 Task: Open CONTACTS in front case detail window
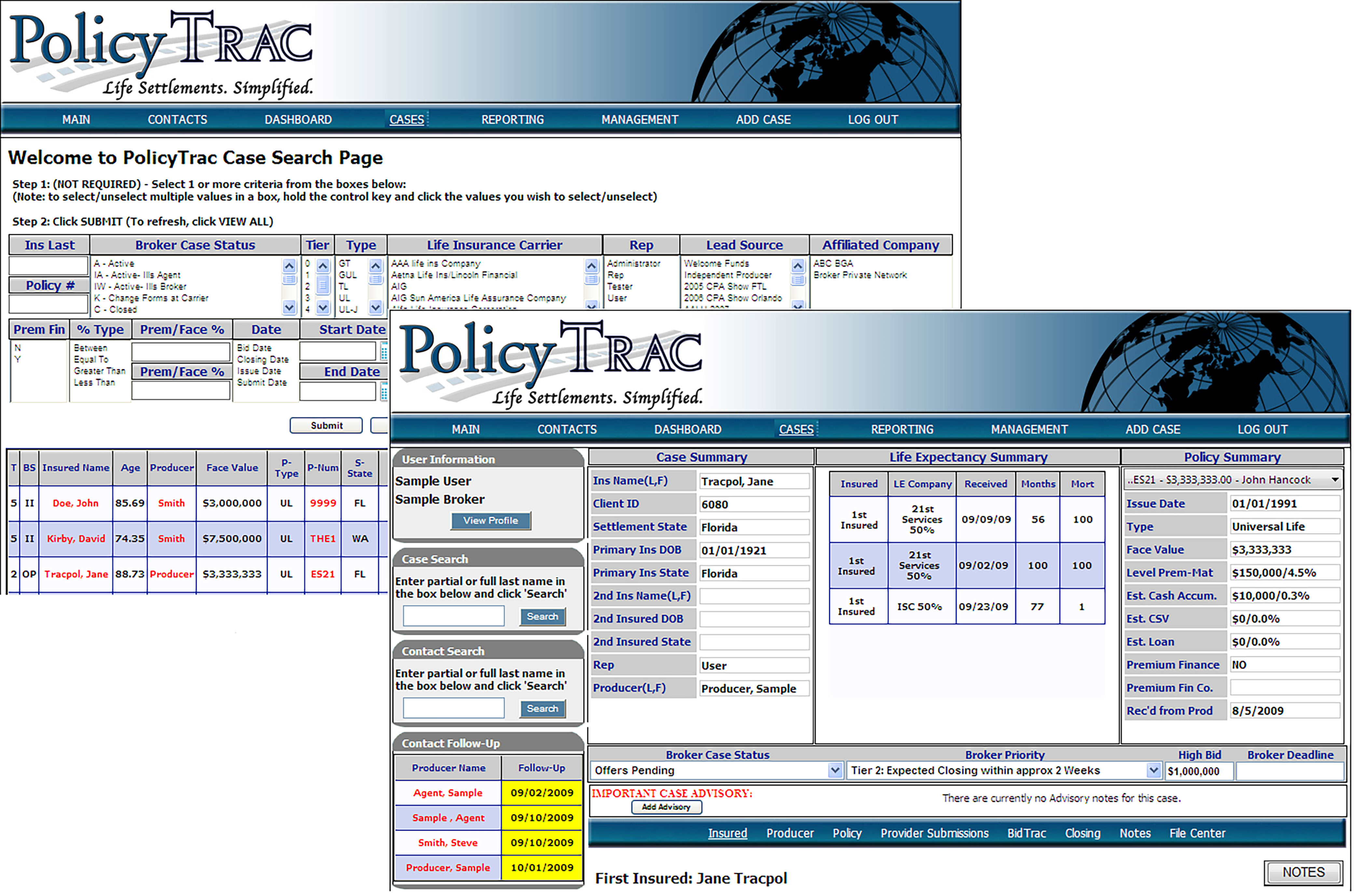567,430
